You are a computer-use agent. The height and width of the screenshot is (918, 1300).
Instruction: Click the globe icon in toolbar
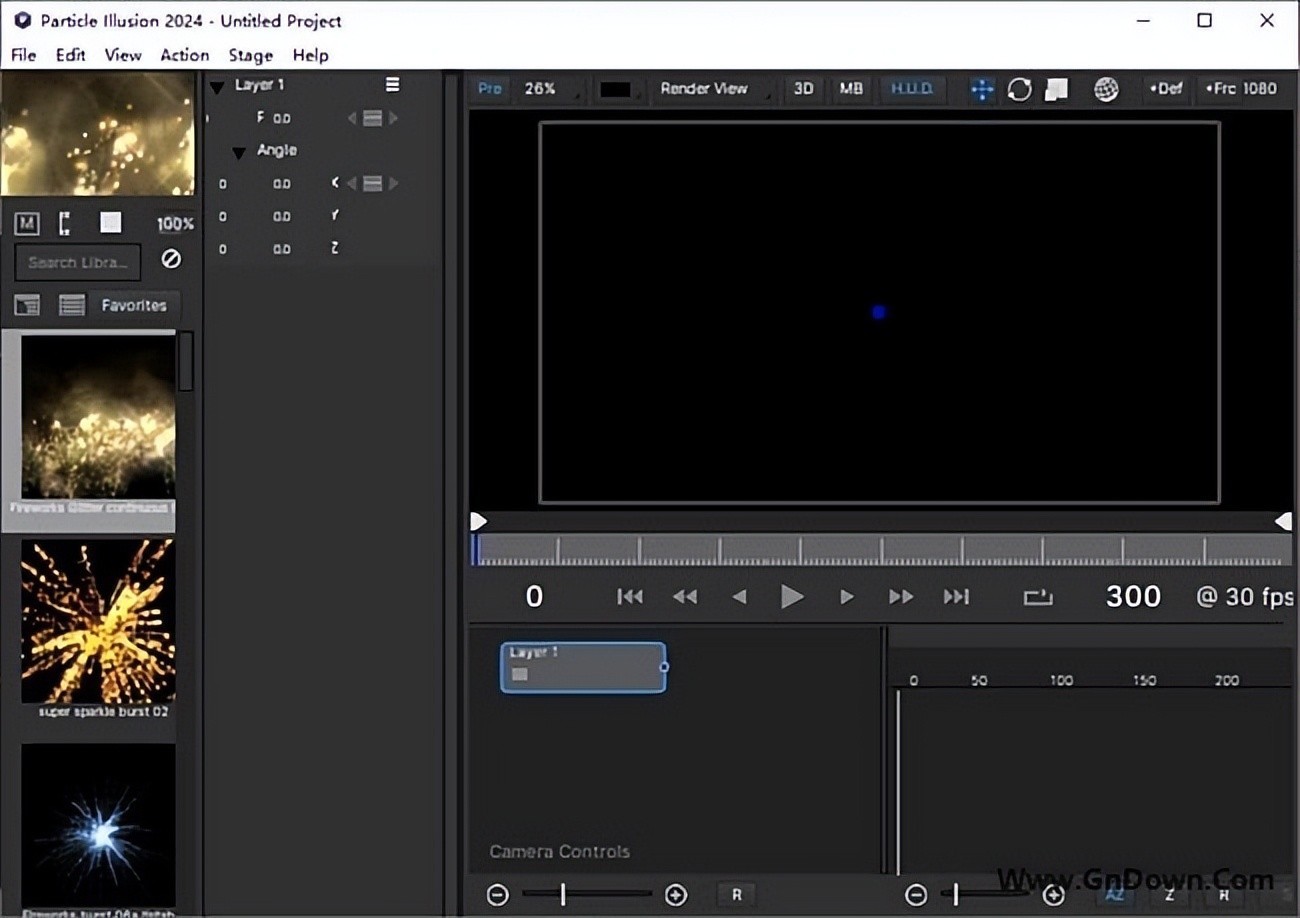[1106, 90]
